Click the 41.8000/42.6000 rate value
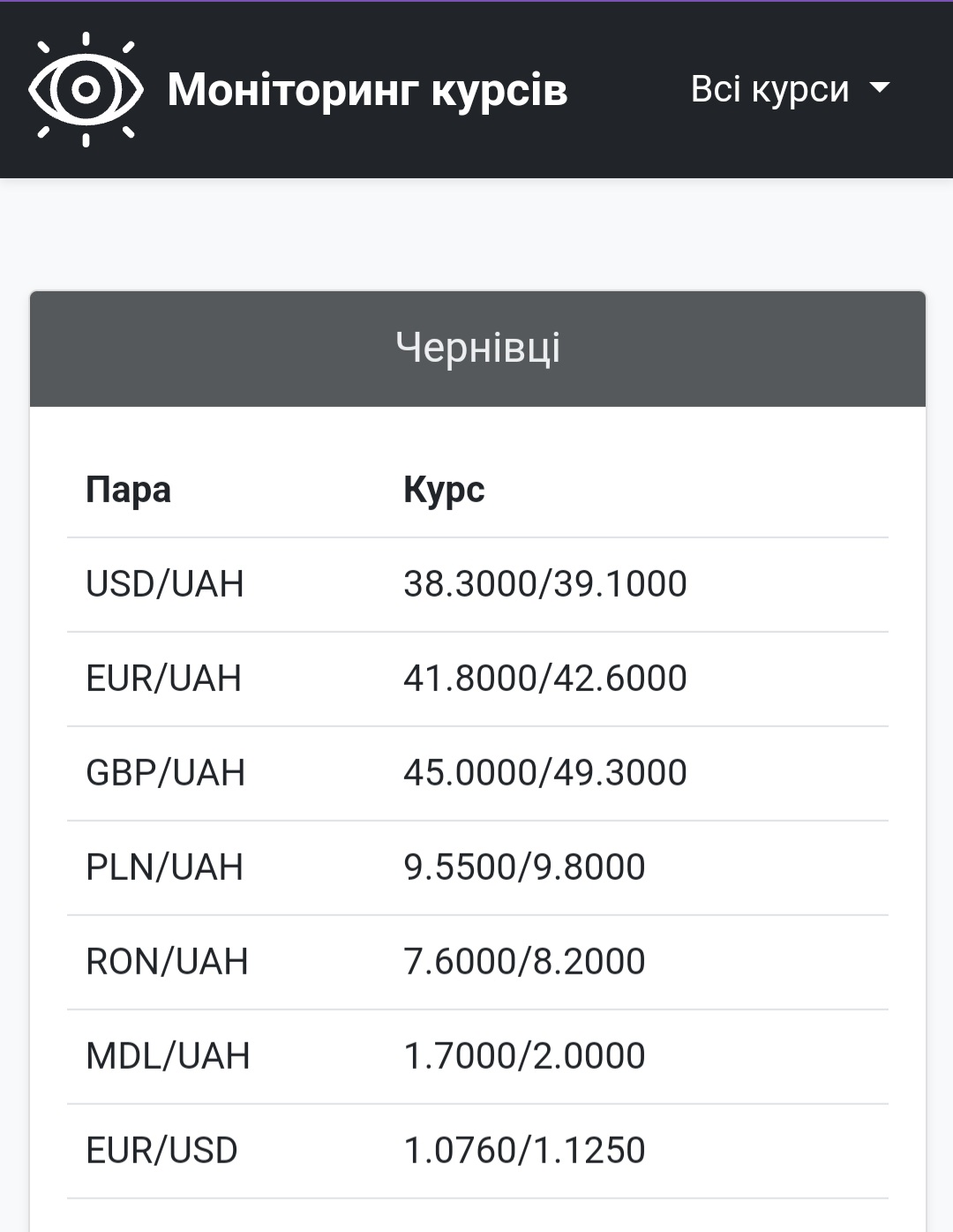Image resolution: width=953 pixels, height=1232 pixels. coord(544,679)
